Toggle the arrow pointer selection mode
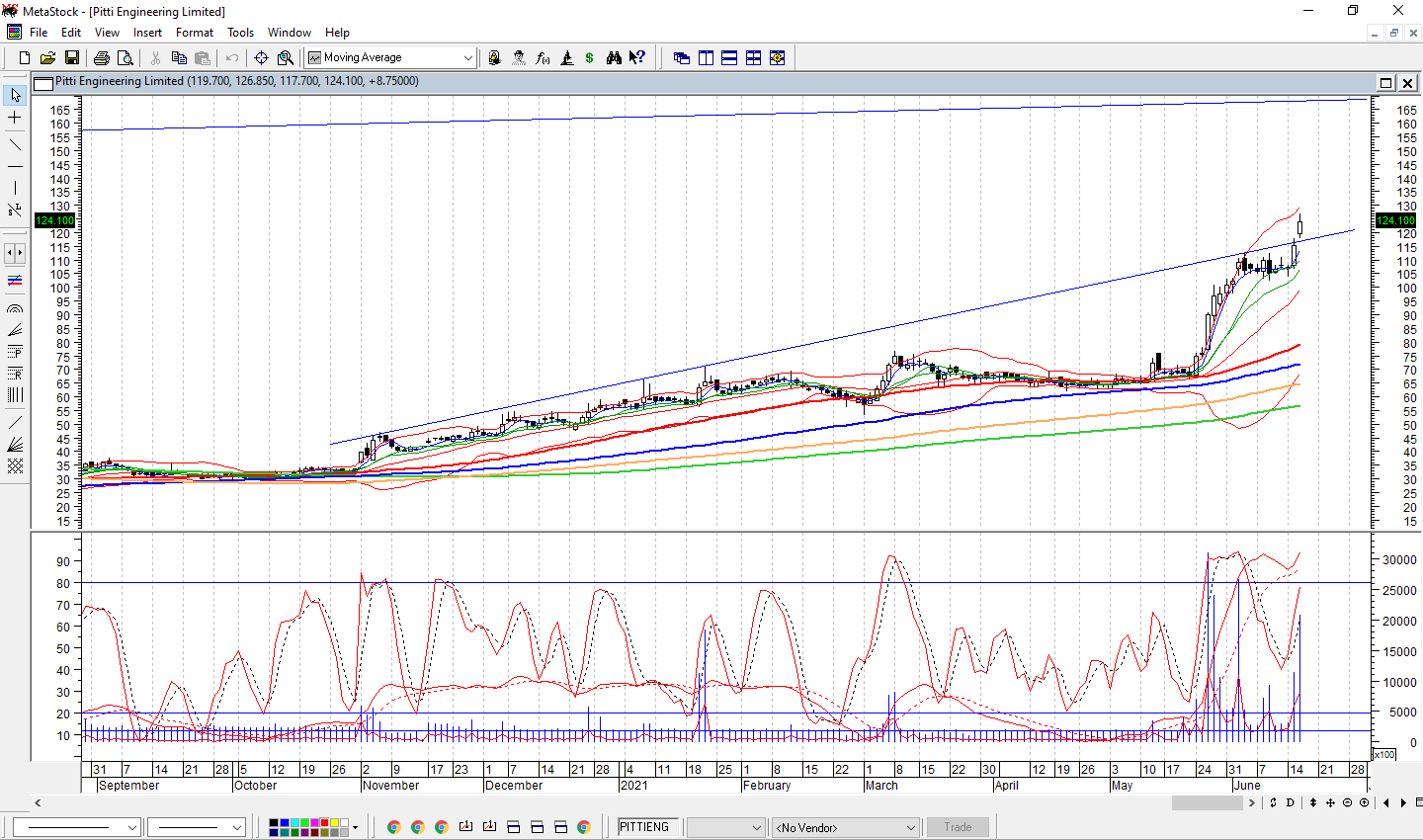Viewport: 1423px width, 840px height. click(x=15, y=96)
